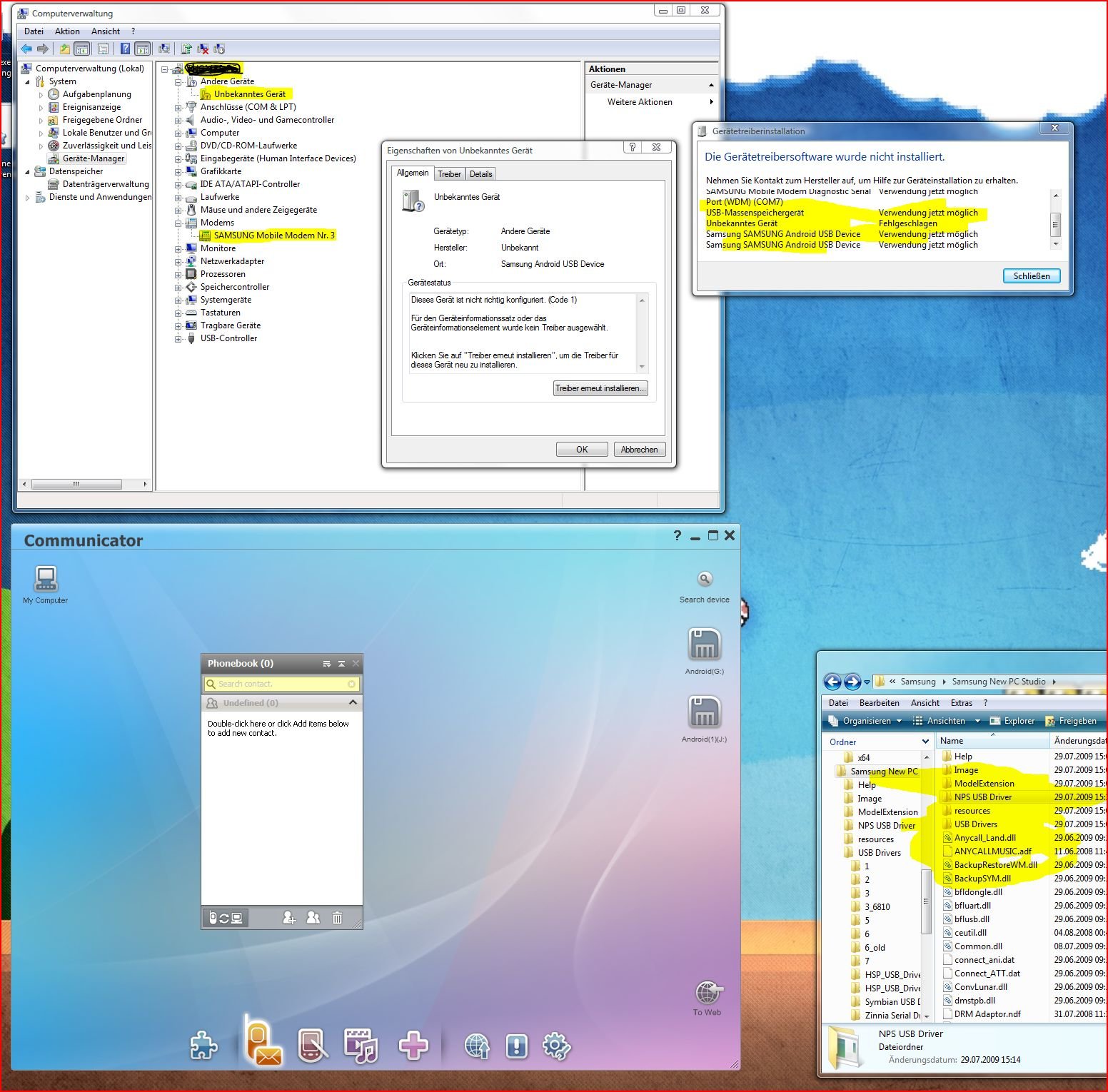Click Schließen in driver installation dialog

point(1032,276)
